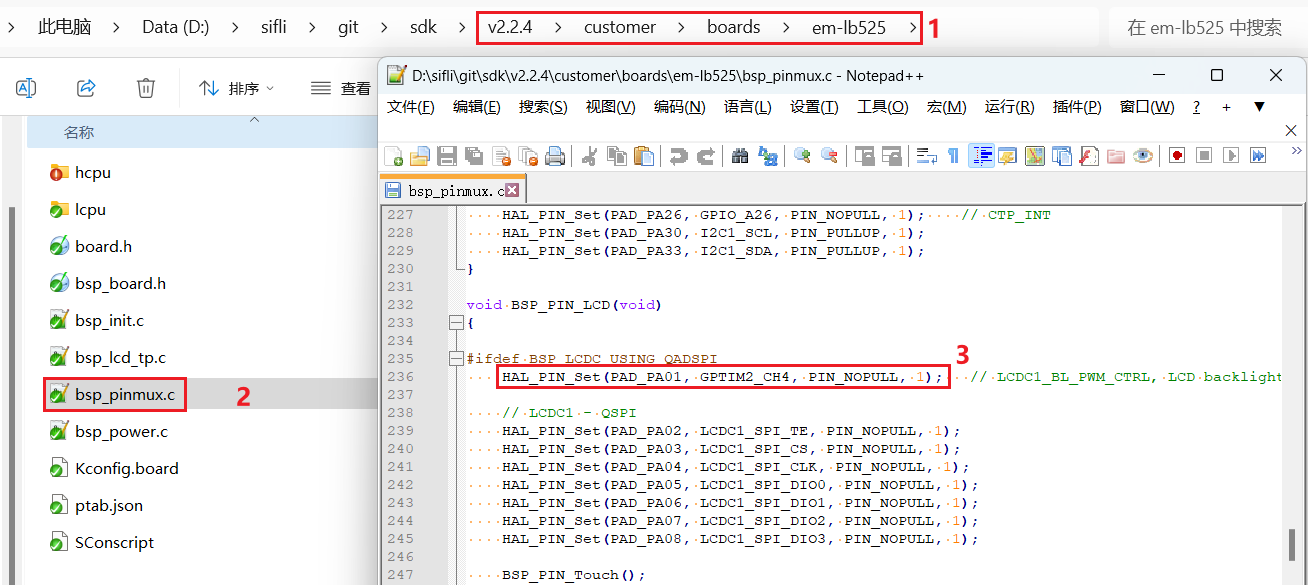
Task: Print the current document
Action: pos(554,156)
